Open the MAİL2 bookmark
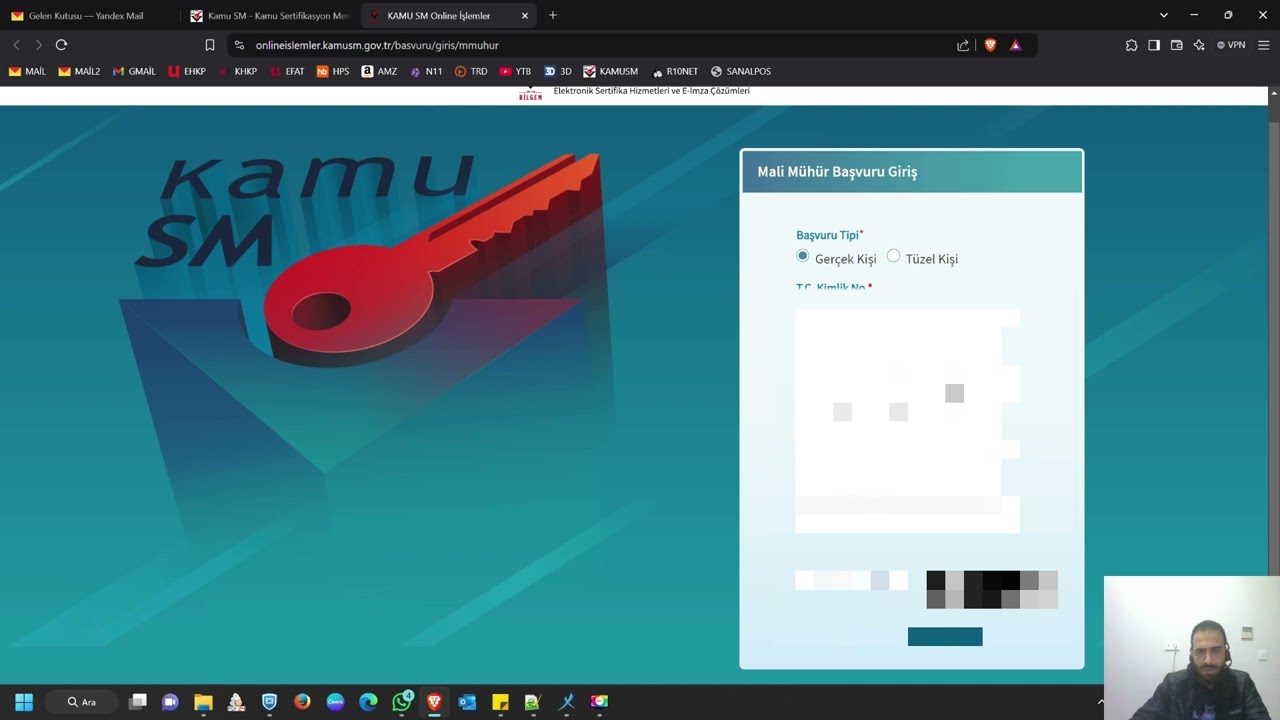Viewport: 1280px width, 720px height. 79,72
